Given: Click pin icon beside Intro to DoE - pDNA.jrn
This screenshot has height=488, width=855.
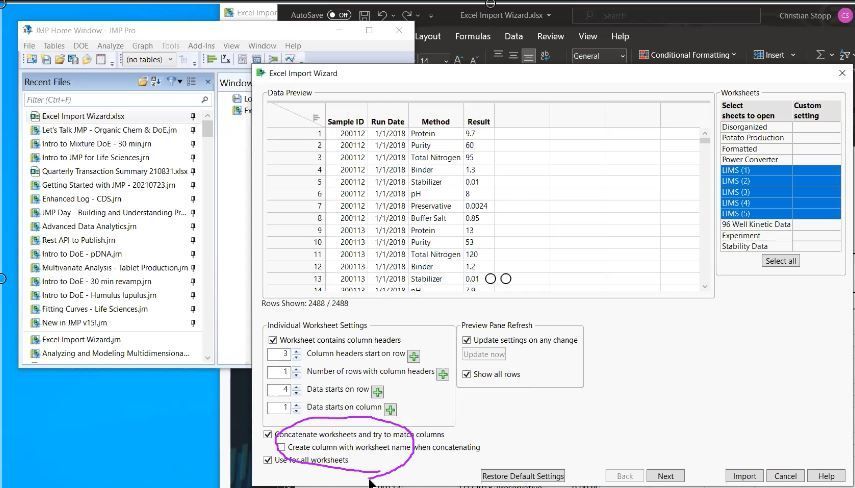Looking at the screenshot, I should [x=193, y=254].
